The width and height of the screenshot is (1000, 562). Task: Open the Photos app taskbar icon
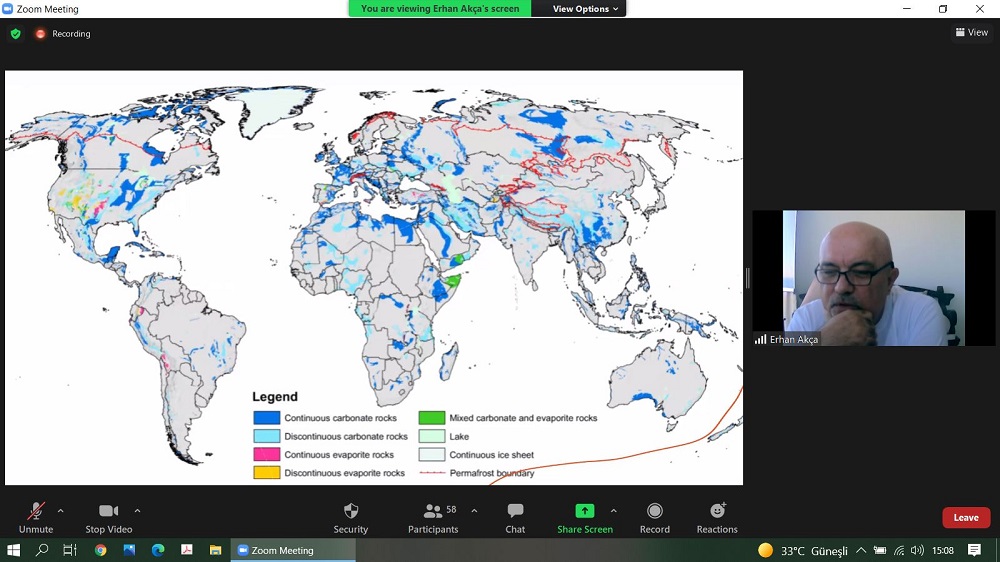tap(129, 550)
